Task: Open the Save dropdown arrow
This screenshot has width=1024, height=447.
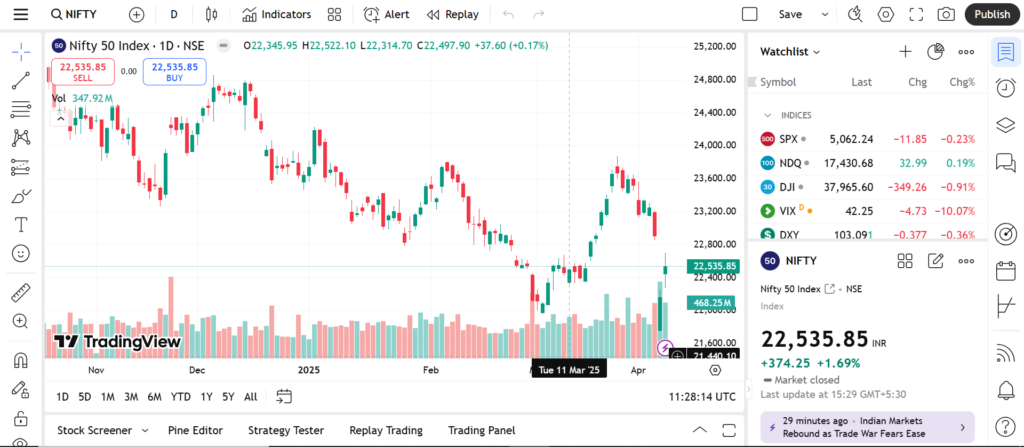Action: pyautogui.click(x=824, y=15)
